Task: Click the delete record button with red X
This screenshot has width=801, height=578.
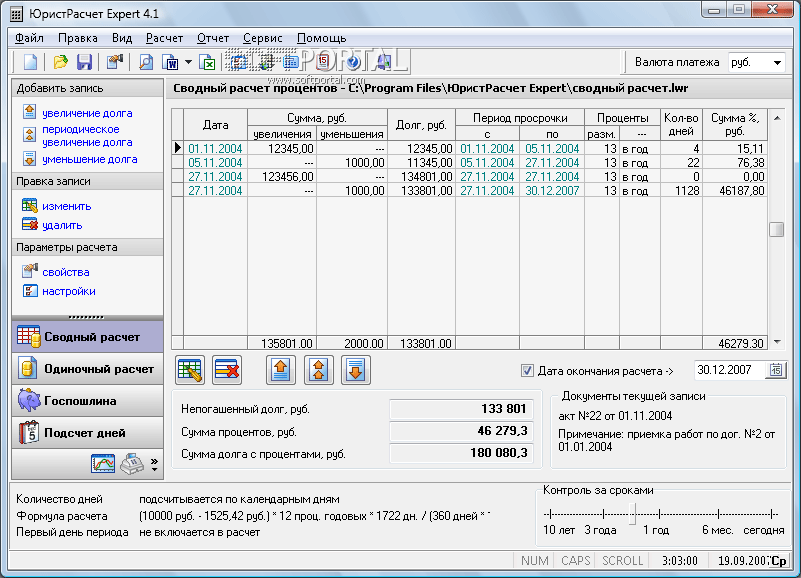Action: tap(227, 370)
